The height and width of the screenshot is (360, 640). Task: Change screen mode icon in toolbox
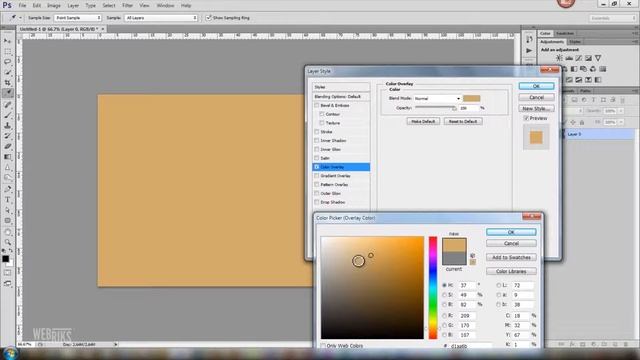pyautogui.click(x=7, y=283)
